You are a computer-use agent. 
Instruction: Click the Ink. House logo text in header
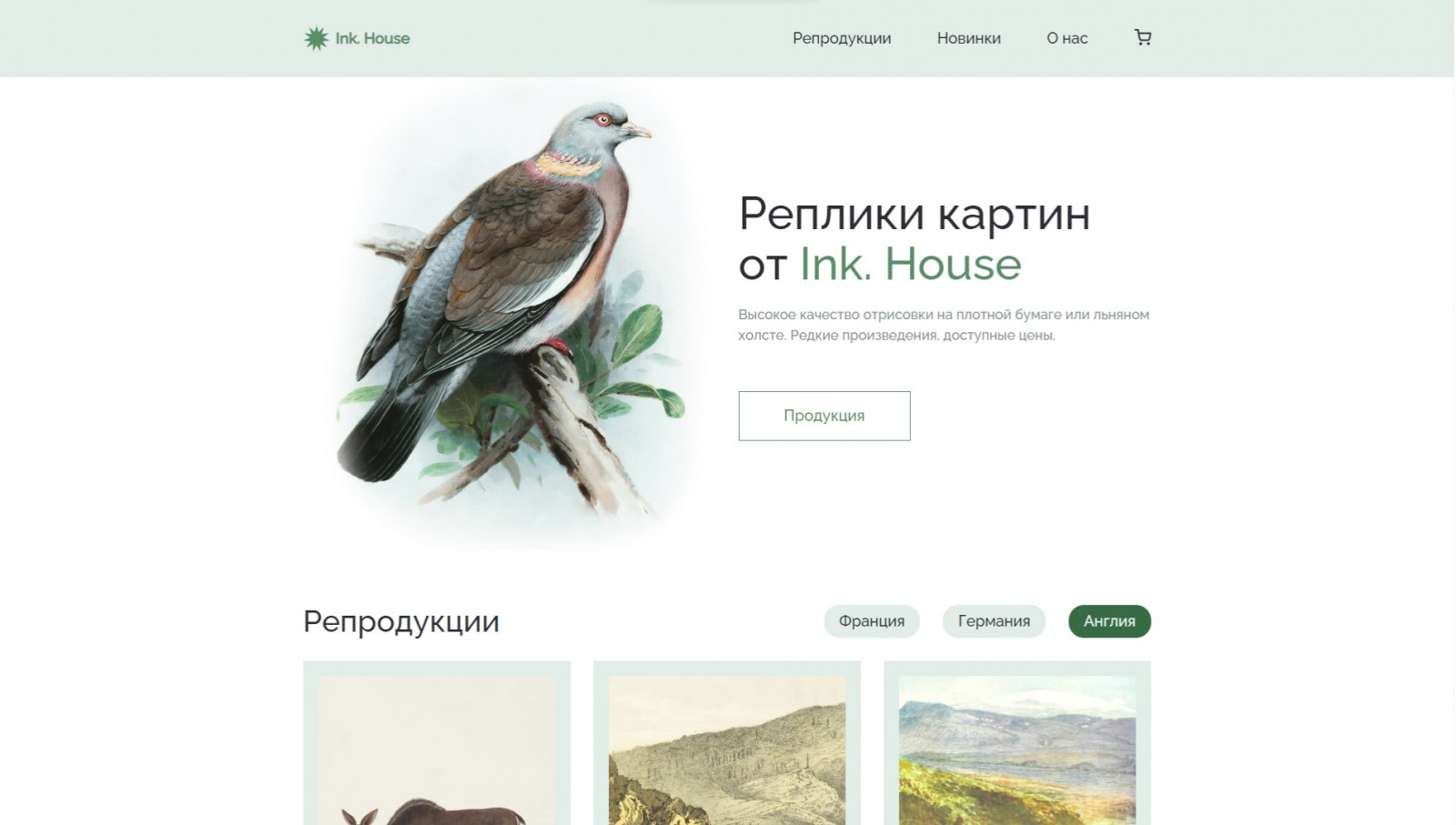(372, 38)
